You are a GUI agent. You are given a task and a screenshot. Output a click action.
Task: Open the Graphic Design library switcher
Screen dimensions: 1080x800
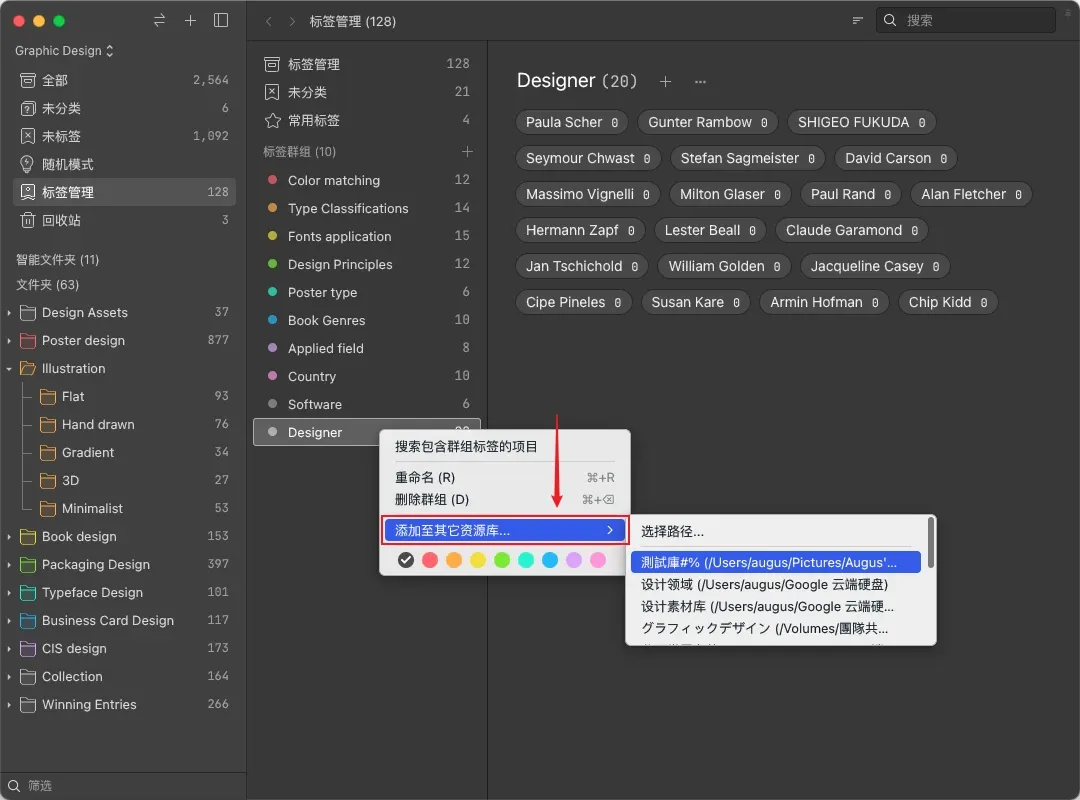64,51
